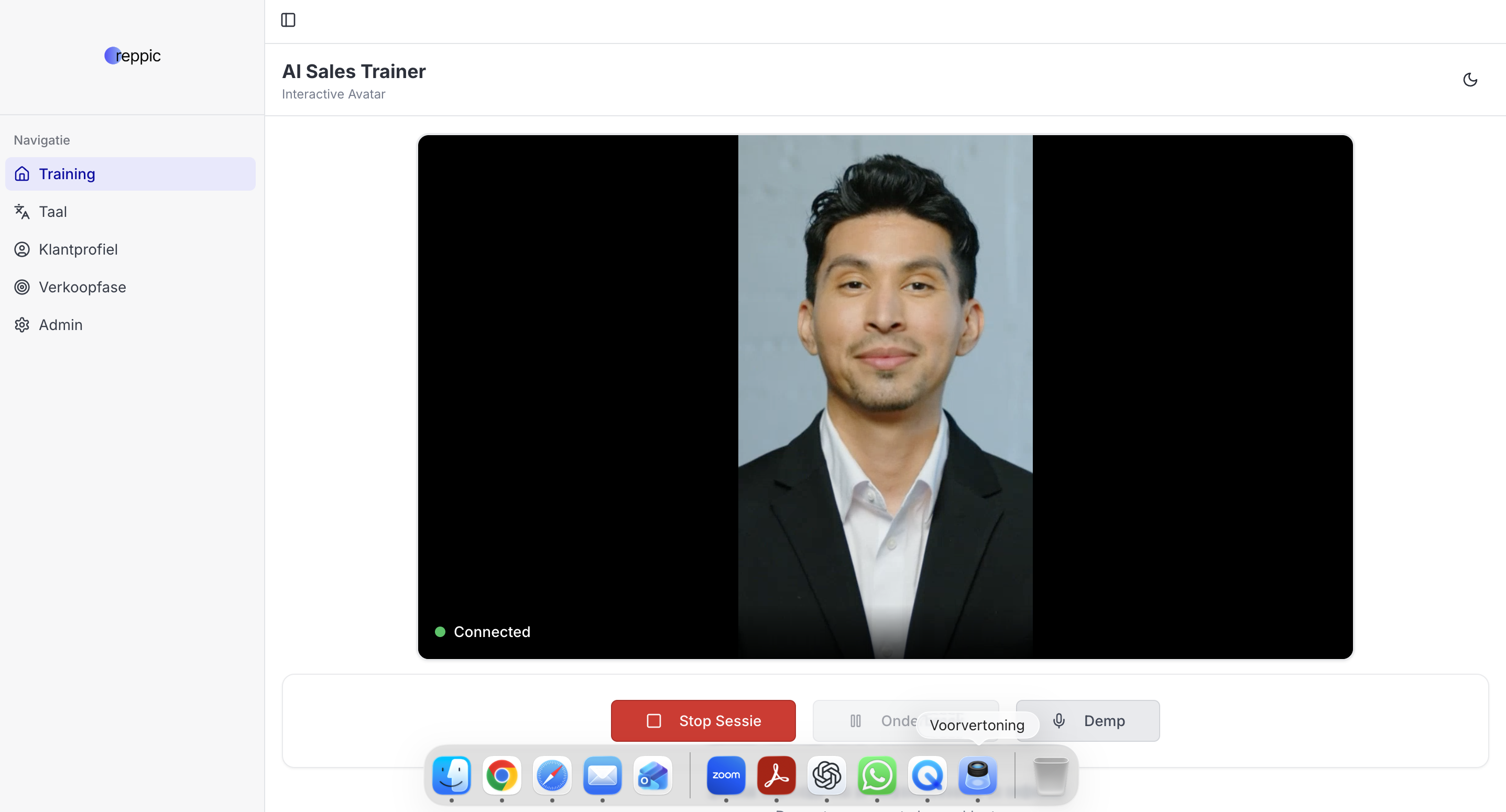This screenshot has height=812, width=1506.
Task: Switch to dark mode moon icon
Action: tap(1470, 80)
